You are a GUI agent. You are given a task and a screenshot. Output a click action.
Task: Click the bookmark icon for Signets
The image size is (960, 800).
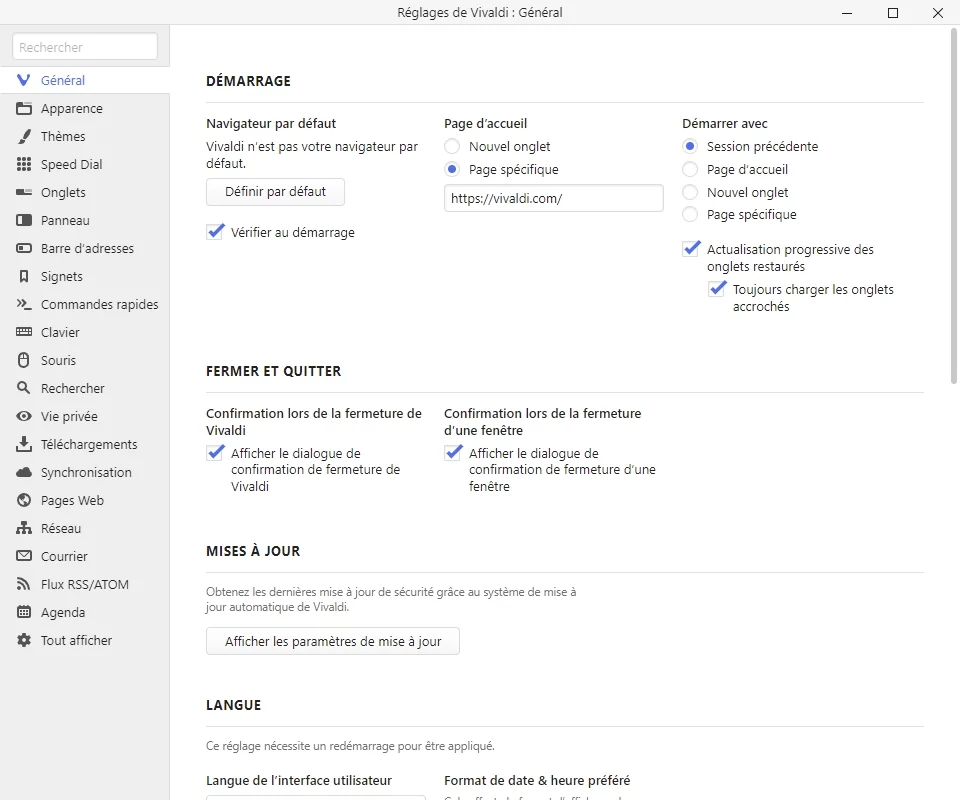click(x=23, y=277)
